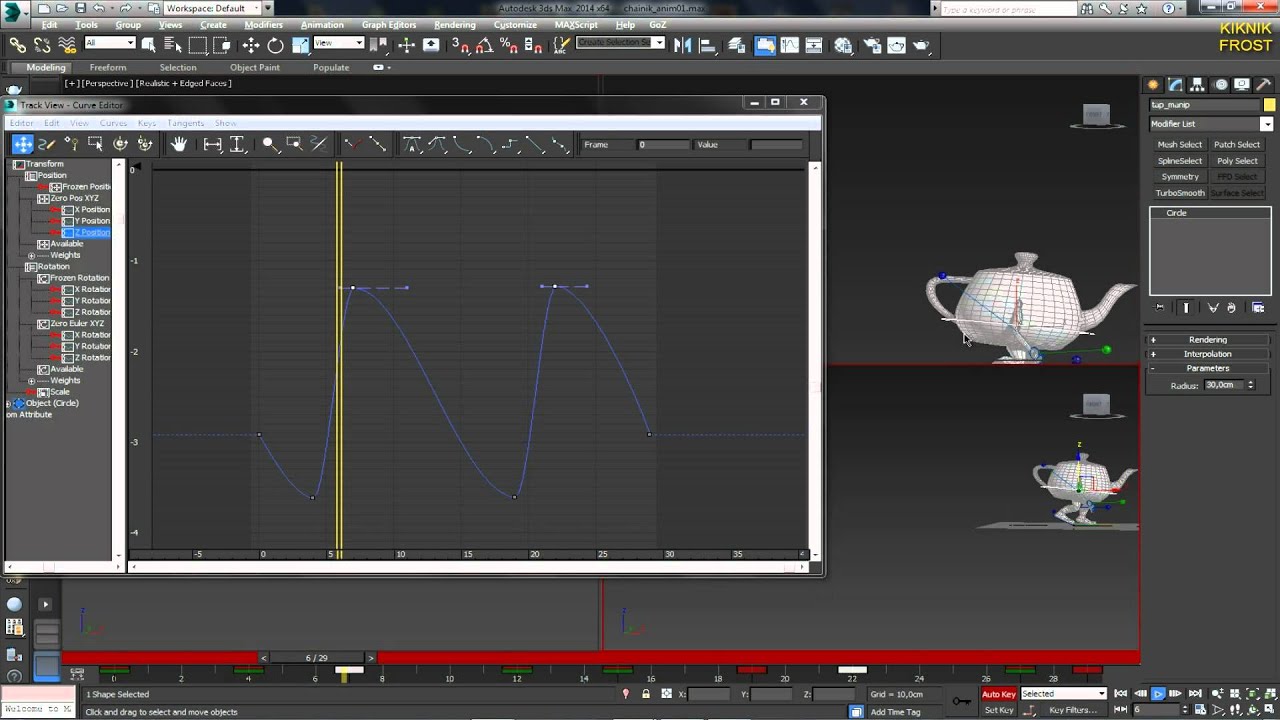The height and width of the screenshot is (720, 1280).
Task: Activate the Pan hand tool in Curve Editor
Action: click(x=178, y=144)
